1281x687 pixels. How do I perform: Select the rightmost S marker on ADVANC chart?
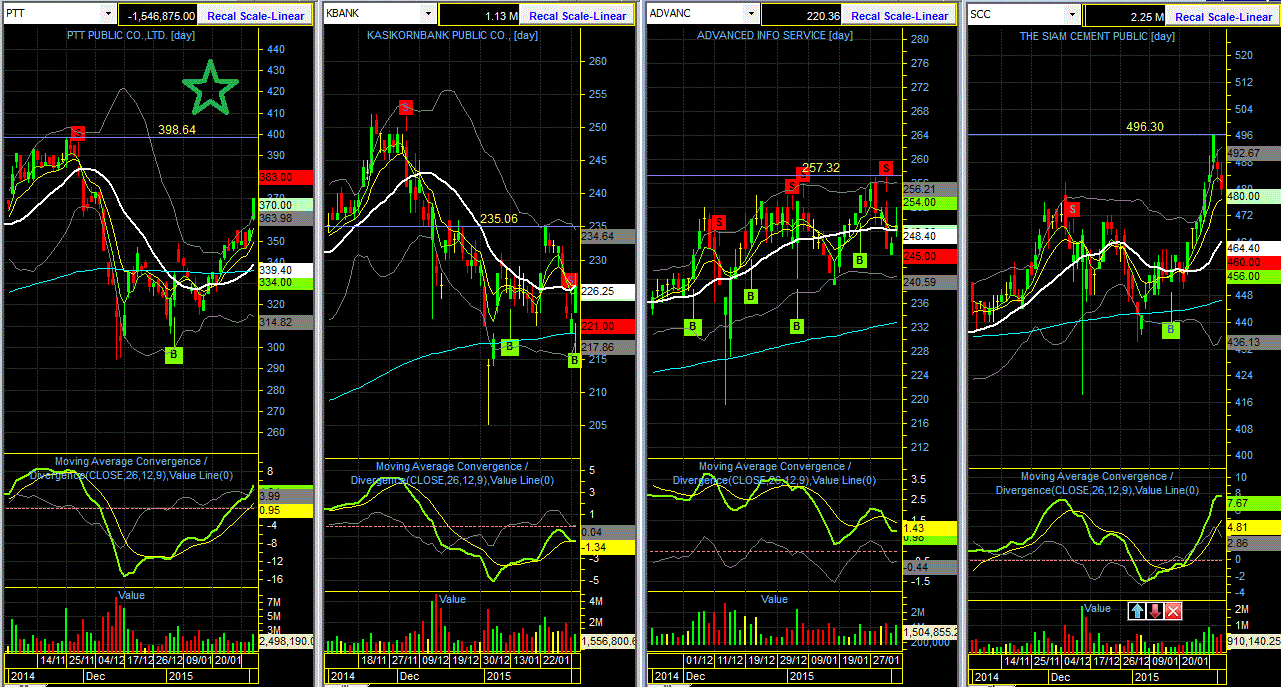885,167
